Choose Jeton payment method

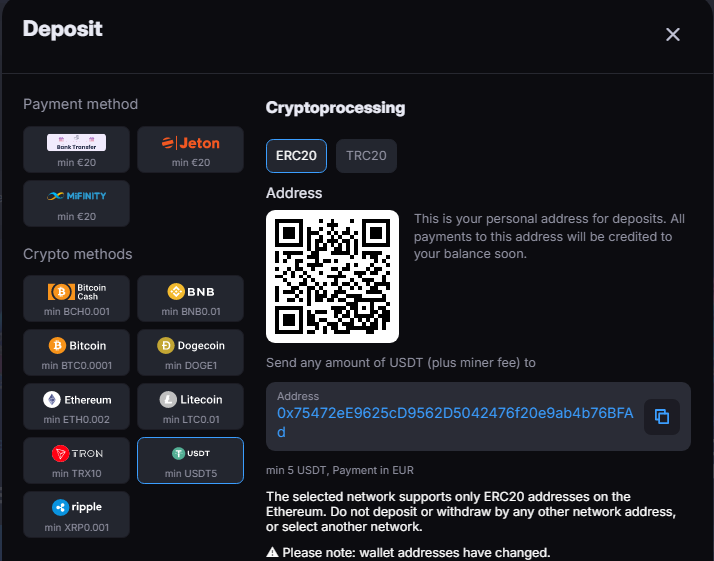(190, 149)
